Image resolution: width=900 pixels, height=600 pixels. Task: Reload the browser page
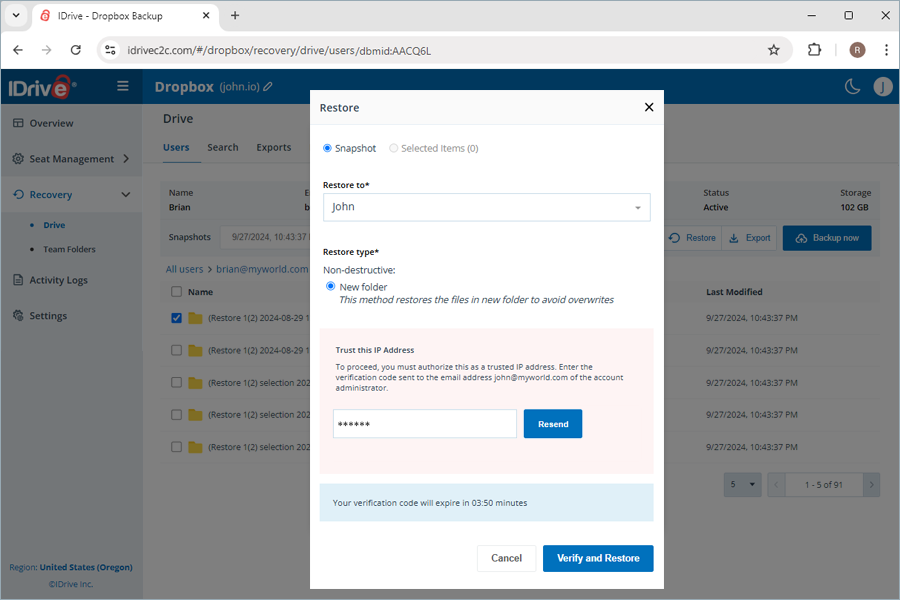(76, 50)
